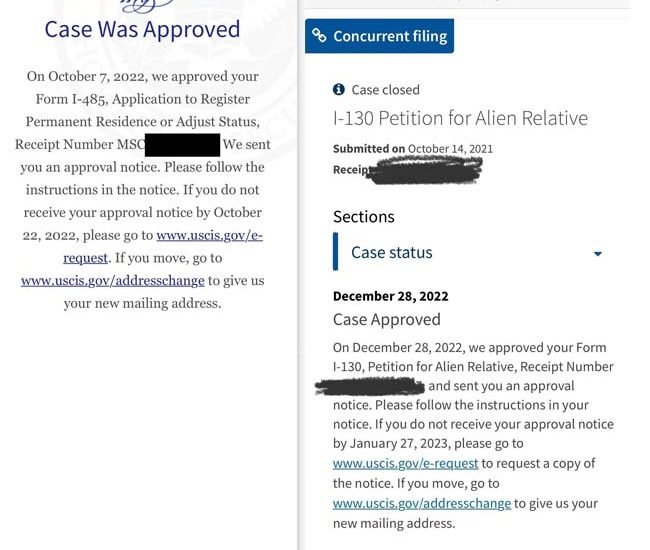This screenshot has width=650, height=550.
Task: Follow the addresschange link under I-130 status
Action: 421,504
